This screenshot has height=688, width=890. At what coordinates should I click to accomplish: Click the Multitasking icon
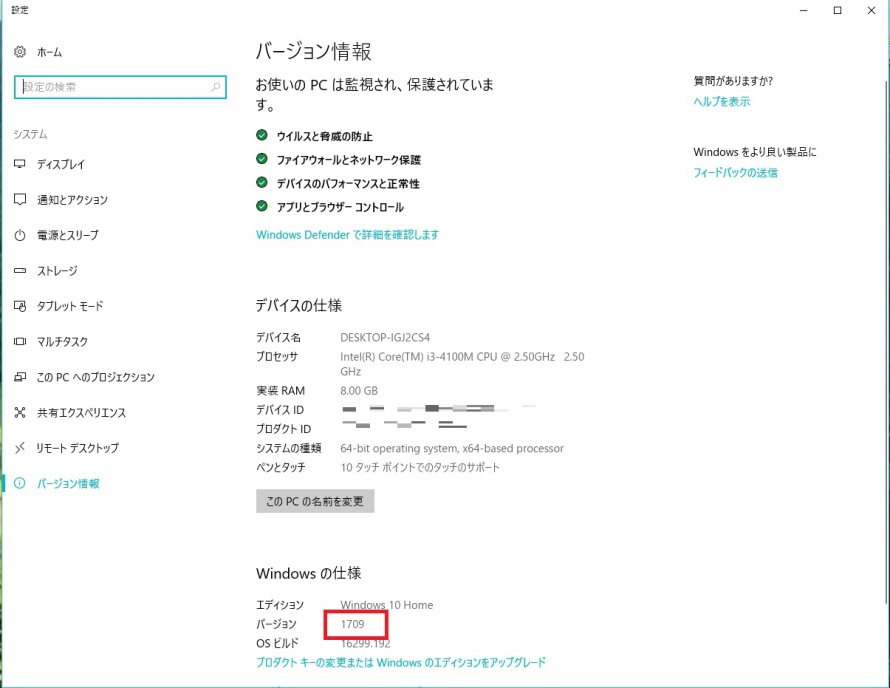[20, 341]
